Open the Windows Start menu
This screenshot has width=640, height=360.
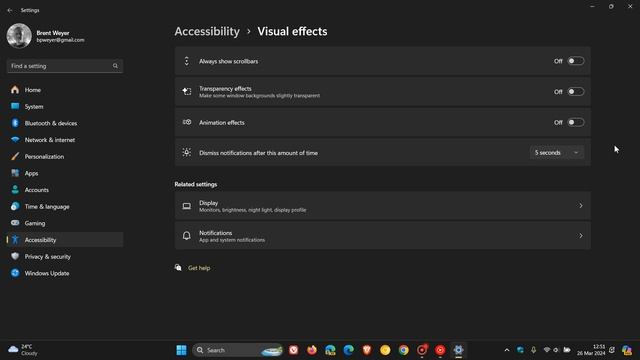[x=181, y=350]
